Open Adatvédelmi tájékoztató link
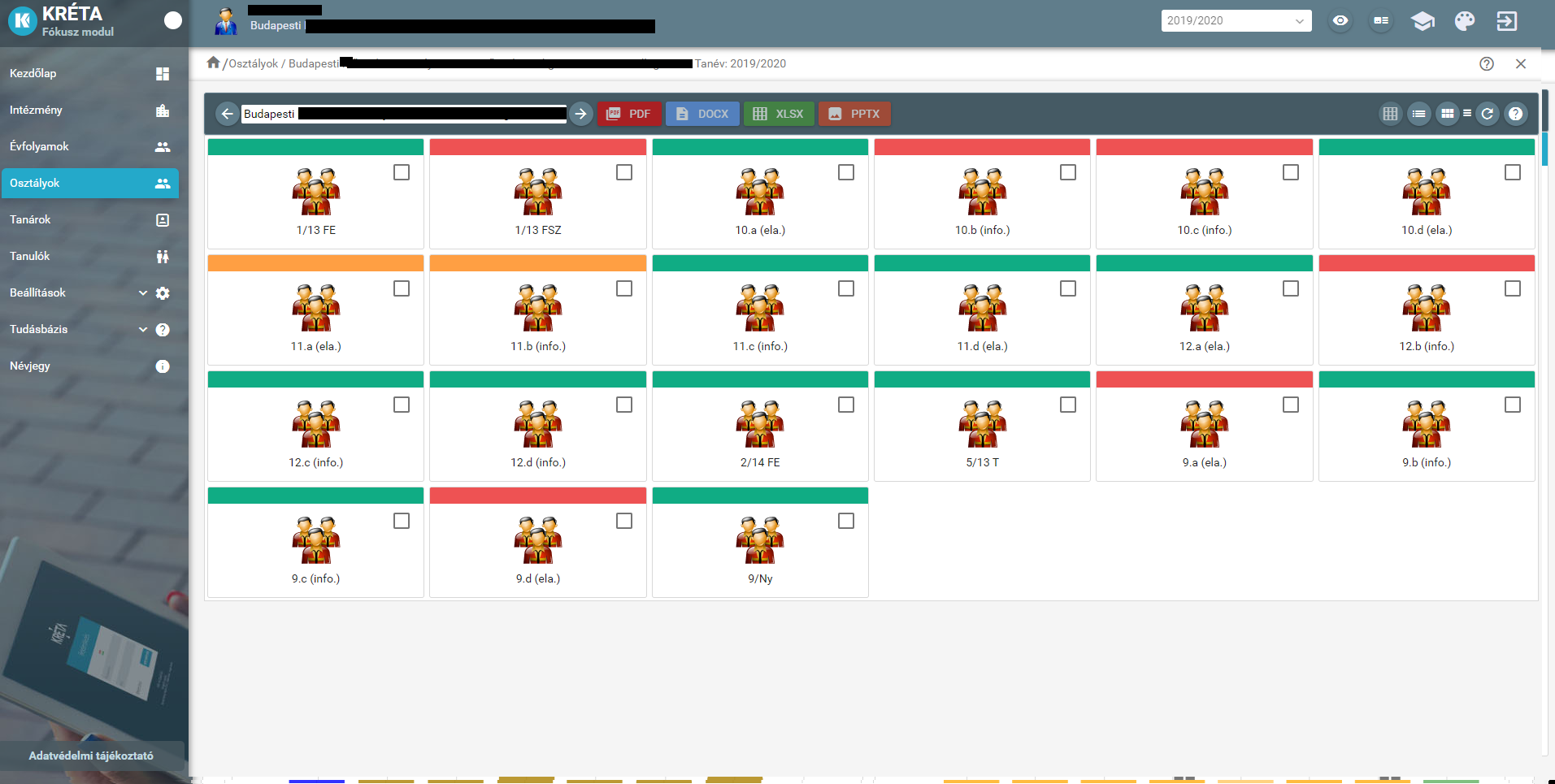 (91, 756)
